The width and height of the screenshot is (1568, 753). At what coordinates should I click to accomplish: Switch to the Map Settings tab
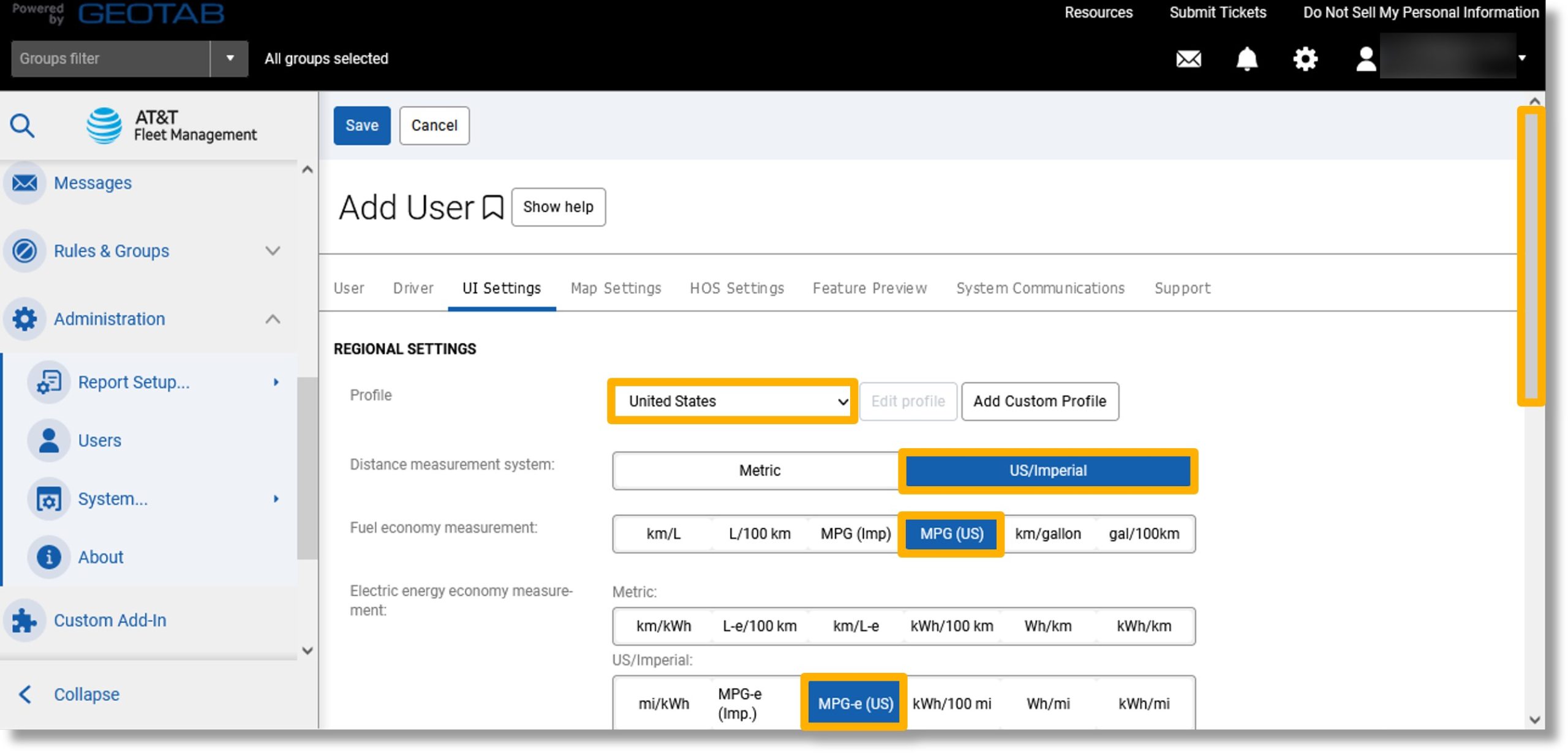616,288
